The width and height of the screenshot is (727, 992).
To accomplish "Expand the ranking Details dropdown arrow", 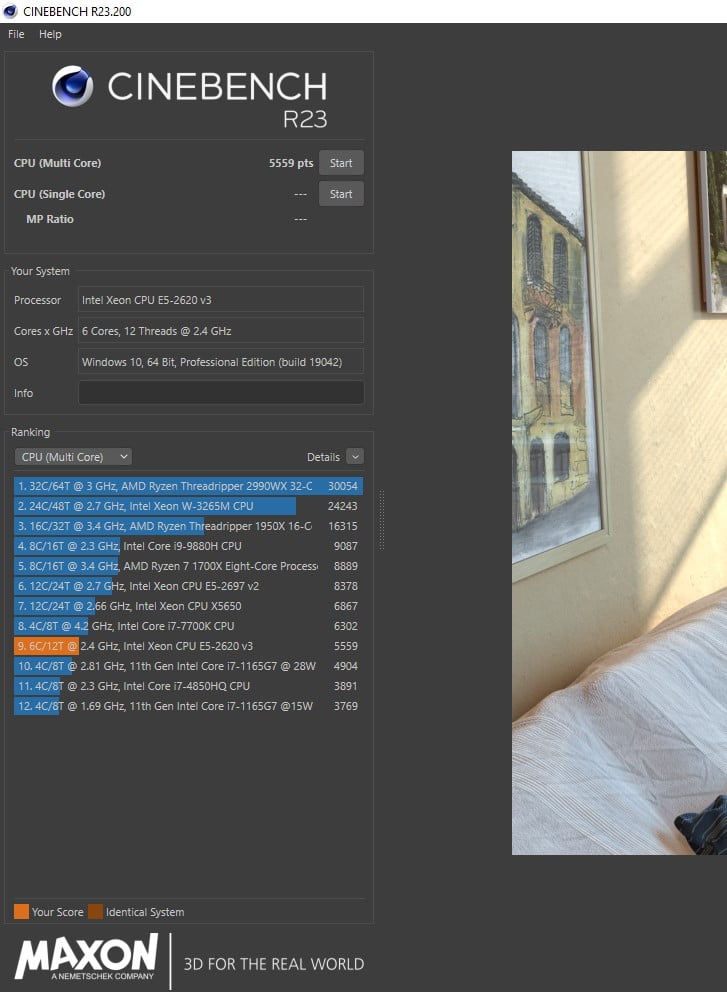I will point(355,457).
